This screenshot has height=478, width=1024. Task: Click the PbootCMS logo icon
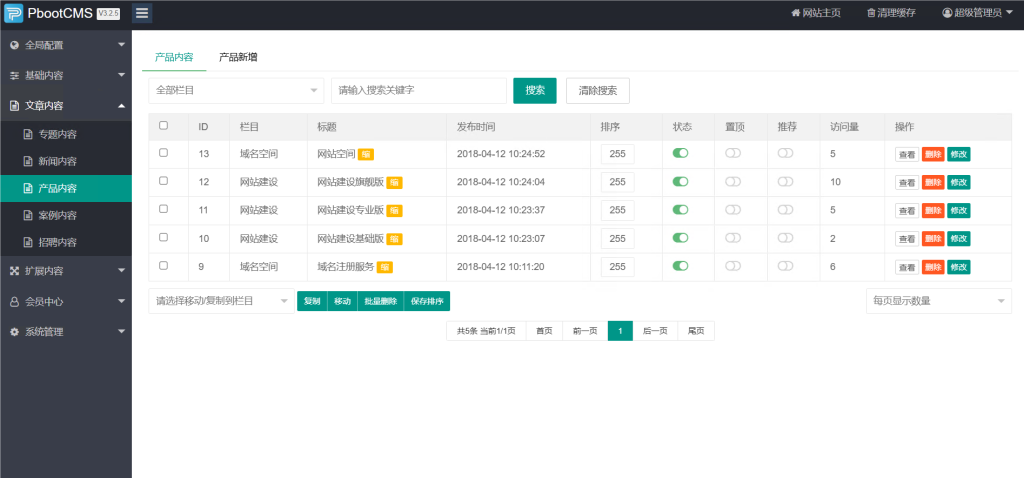[13, 13]
